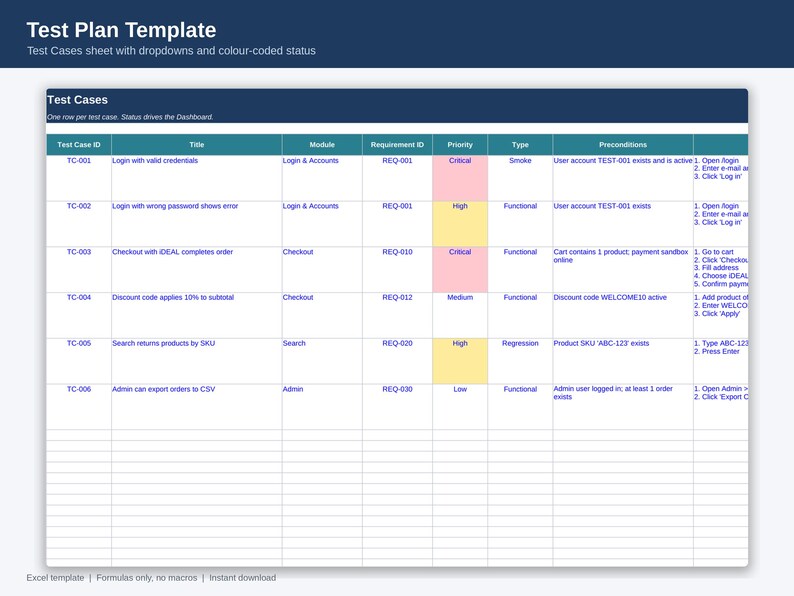
Task: Select 'Login with valid credentials' title cell
Action: point(196,178)
